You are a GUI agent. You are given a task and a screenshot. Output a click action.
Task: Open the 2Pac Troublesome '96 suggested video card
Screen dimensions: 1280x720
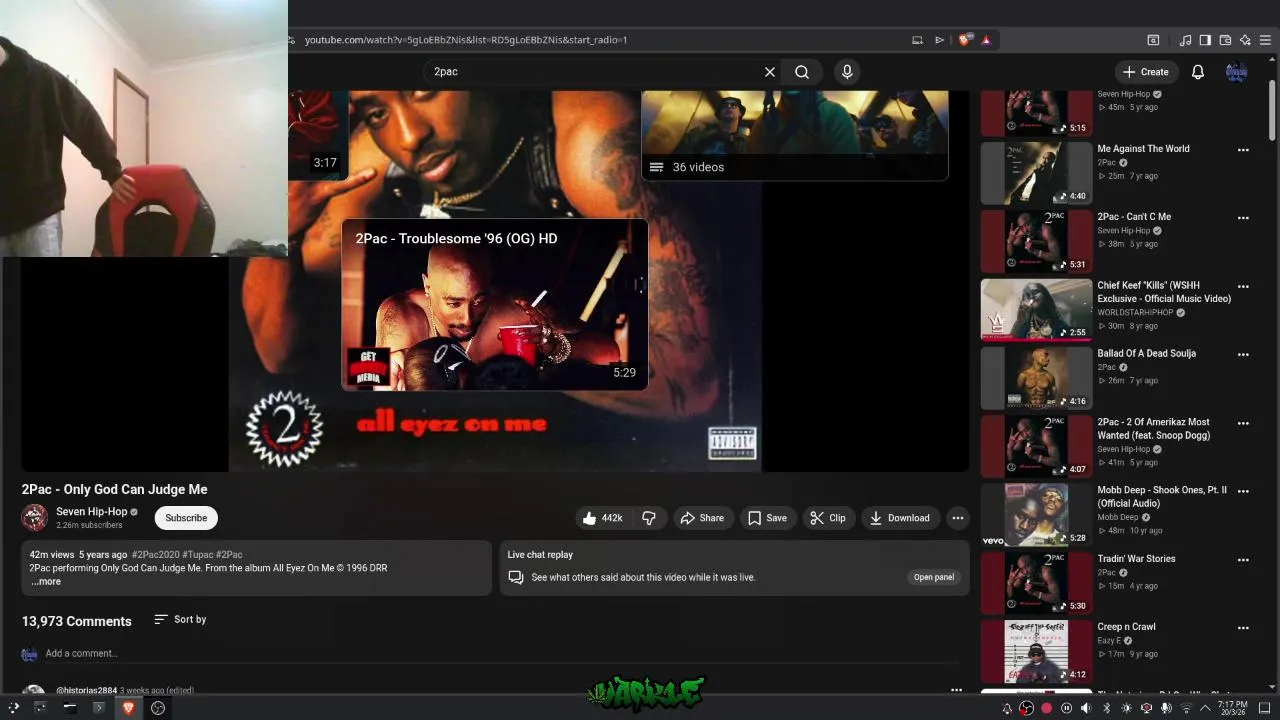pyautogui.click(x=495, y=305)
